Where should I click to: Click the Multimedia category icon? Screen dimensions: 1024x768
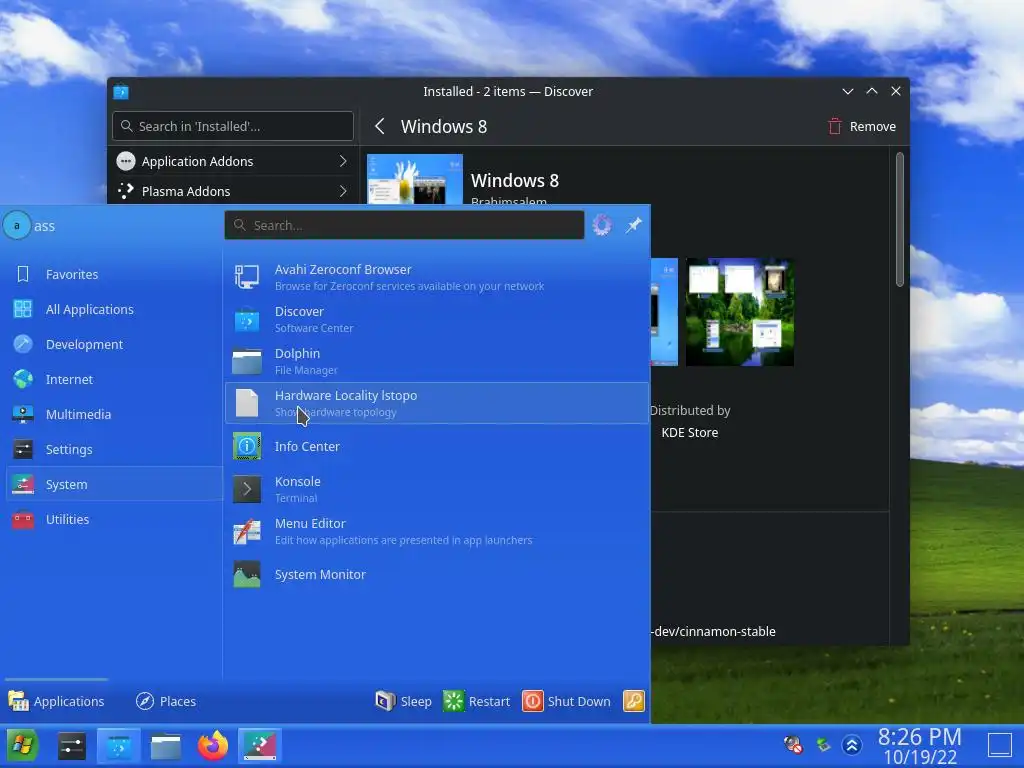coord(23,414)
